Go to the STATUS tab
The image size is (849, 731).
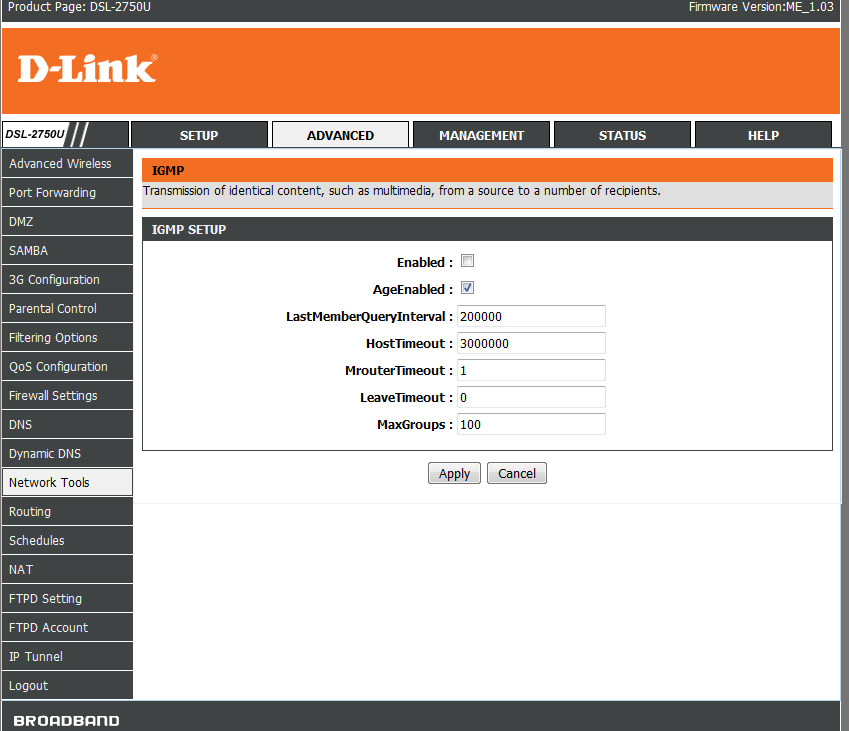point(622,135)
